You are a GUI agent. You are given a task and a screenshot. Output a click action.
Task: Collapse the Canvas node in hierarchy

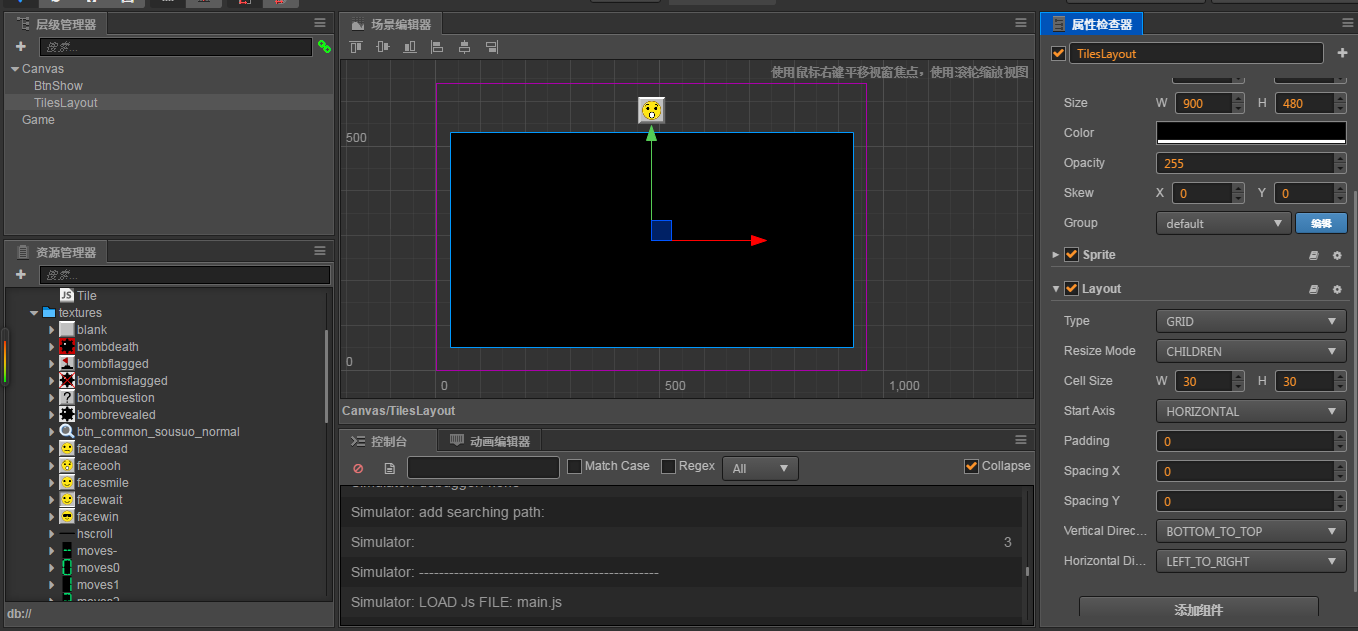[15, 69]
